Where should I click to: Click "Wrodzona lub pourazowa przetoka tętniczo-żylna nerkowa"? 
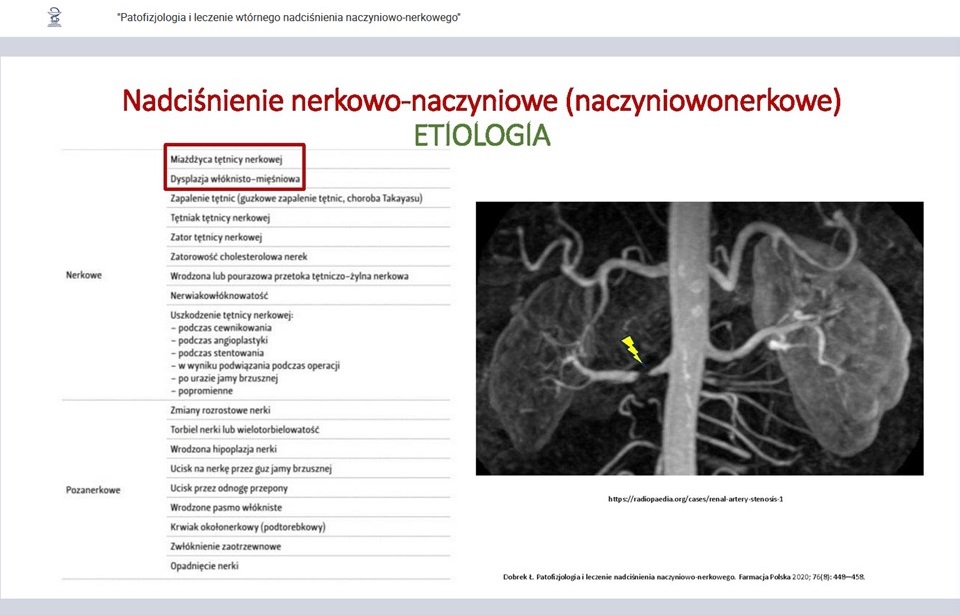[289, 276]
